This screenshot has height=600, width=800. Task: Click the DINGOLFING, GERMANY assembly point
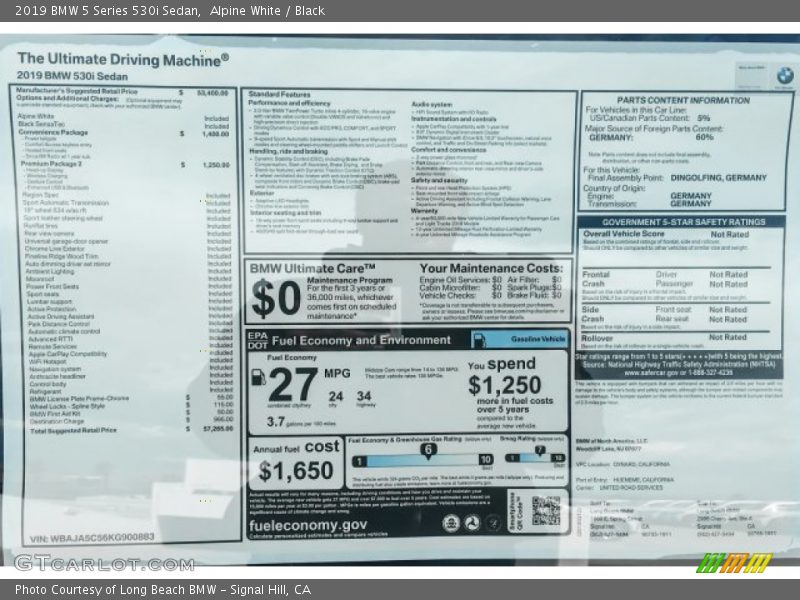718,178
